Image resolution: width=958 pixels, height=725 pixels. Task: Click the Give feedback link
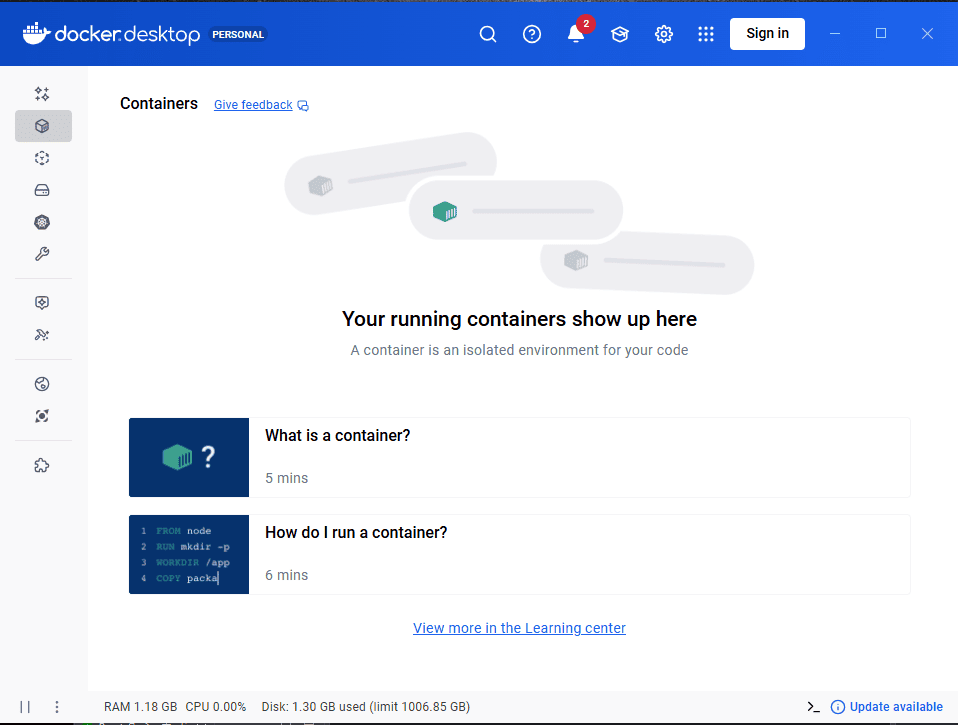pos(253,105)
